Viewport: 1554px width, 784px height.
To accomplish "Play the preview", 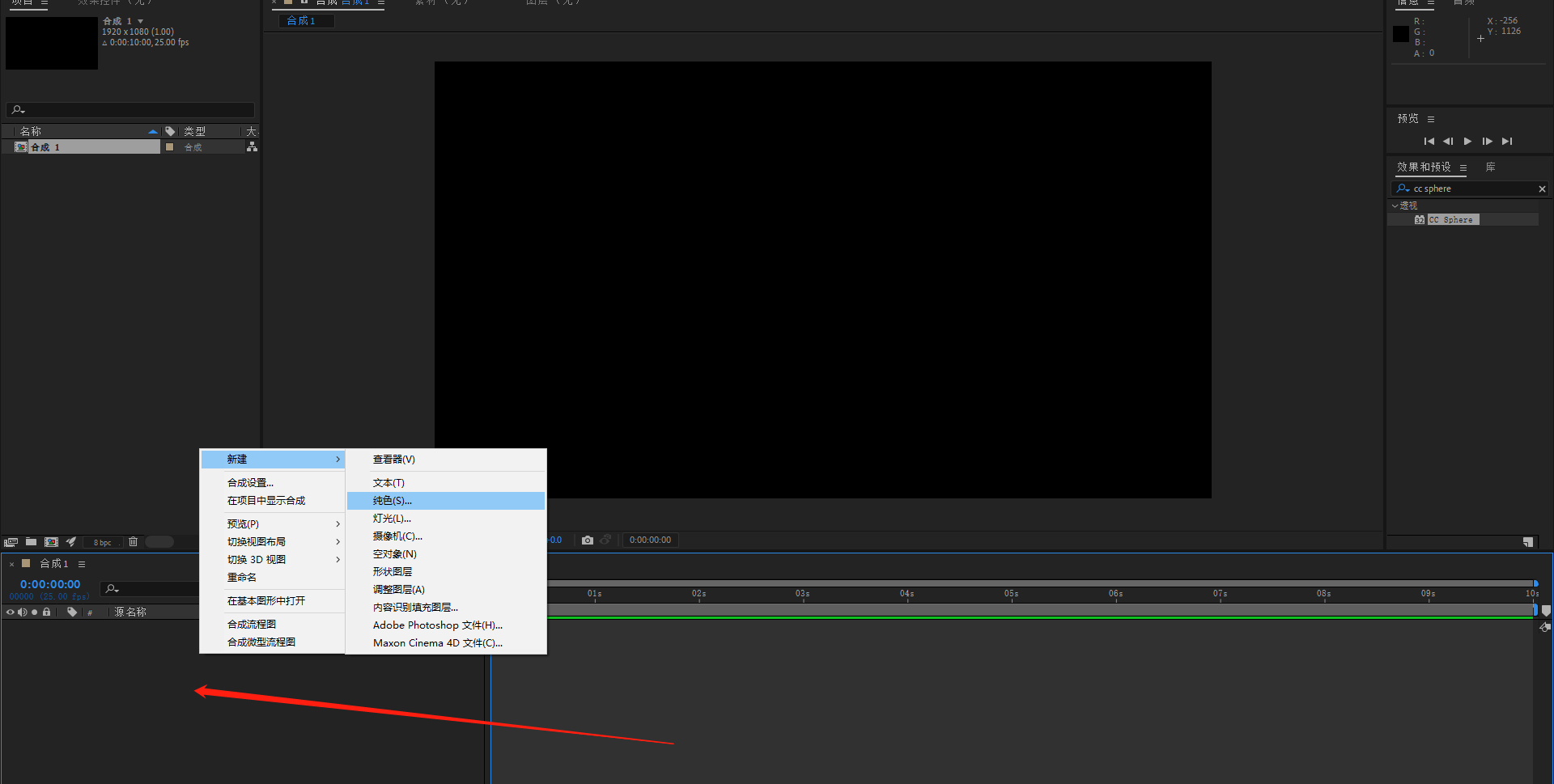I will click(1467, 141).
